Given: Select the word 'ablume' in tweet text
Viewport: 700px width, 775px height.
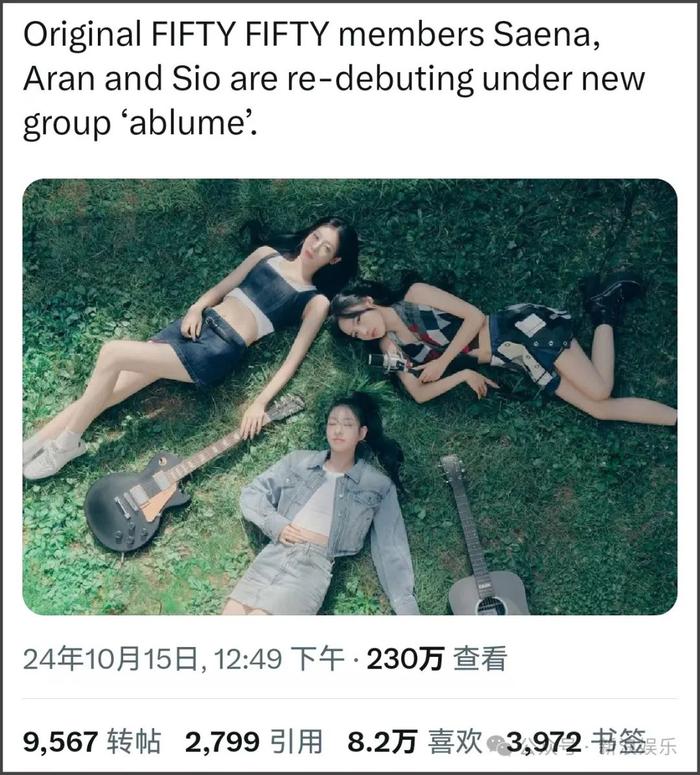Looking at the screenshot, I should pyautogui.click(x=187, y=123).
